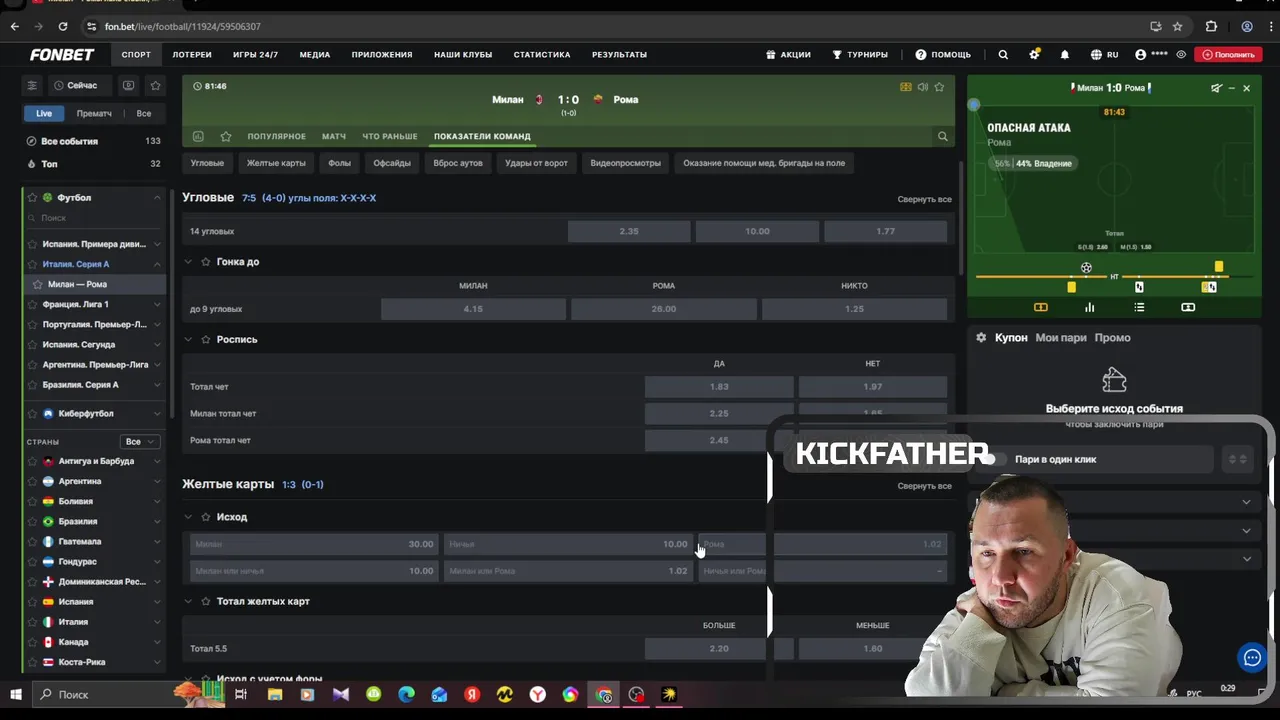Jump to Желтые карты section chip
The image size is (1280, 720).
pos(276,163)
